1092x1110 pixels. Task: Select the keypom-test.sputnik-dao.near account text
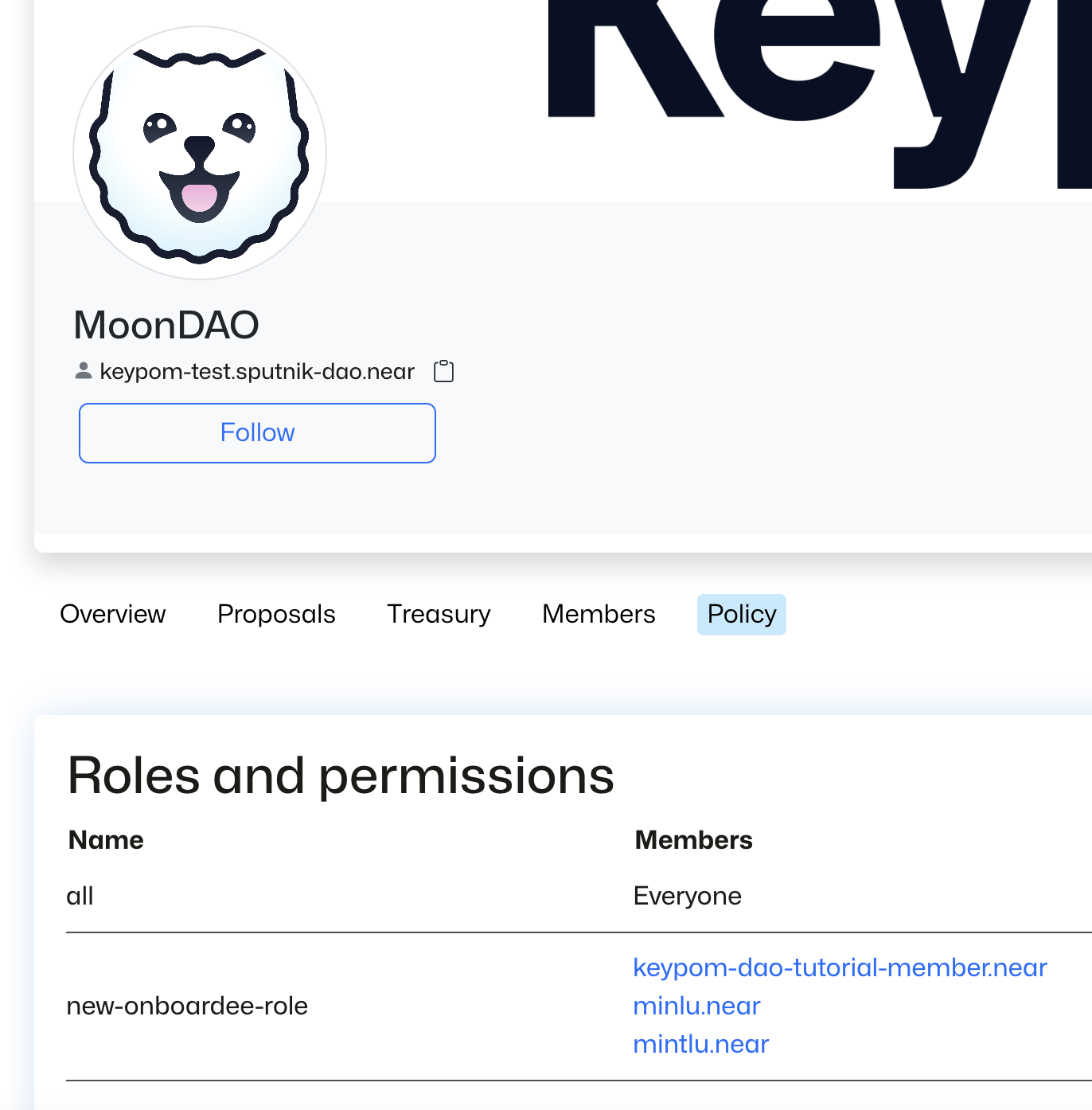pyautogui.click(x=257, y=371)
